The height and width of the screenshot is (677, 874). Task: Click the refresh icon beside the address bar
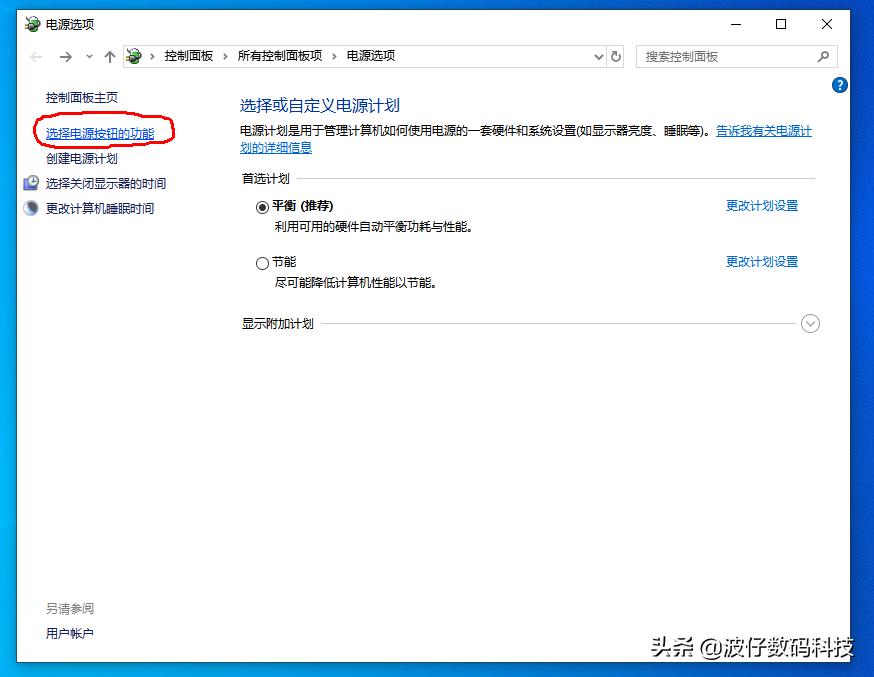tap(617, 56)
